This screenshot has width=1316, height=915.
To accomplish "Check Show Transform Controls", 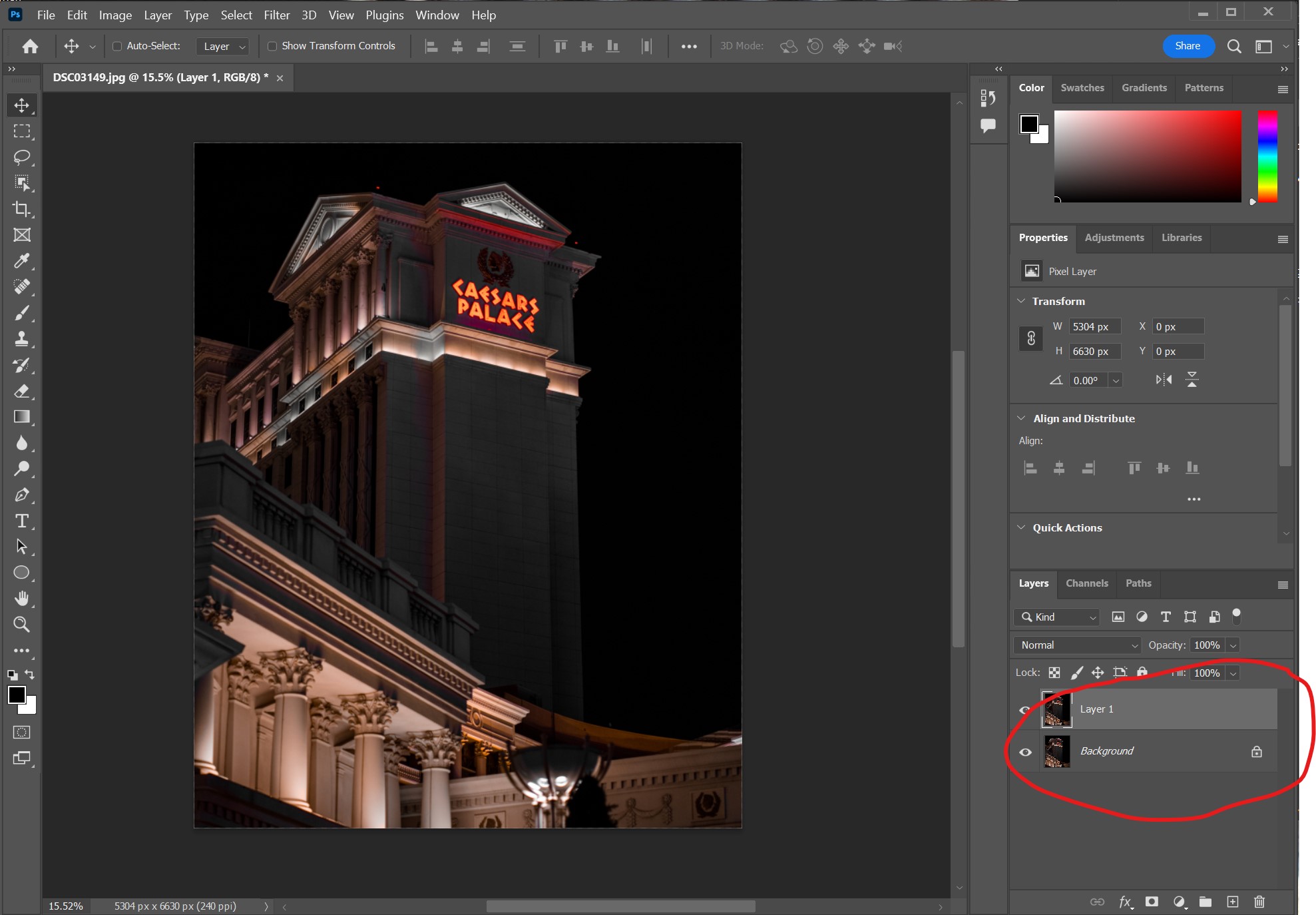I will pos(272,46).
